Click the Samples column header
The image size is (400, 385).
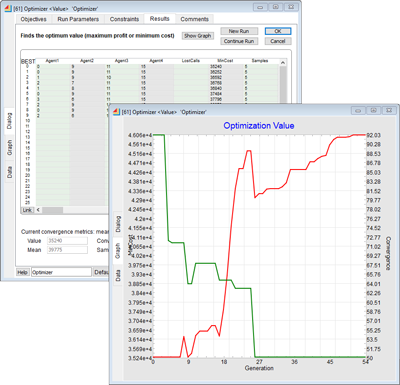(260, 61)
